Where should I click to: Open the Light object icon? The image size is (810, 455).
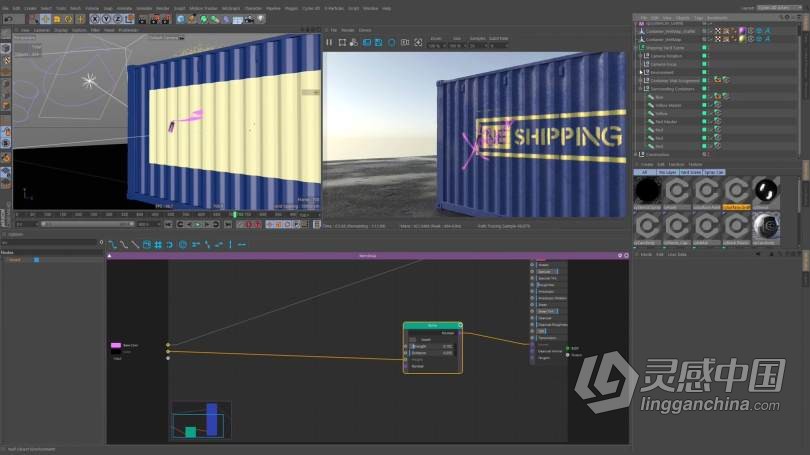tap(260, 19)
